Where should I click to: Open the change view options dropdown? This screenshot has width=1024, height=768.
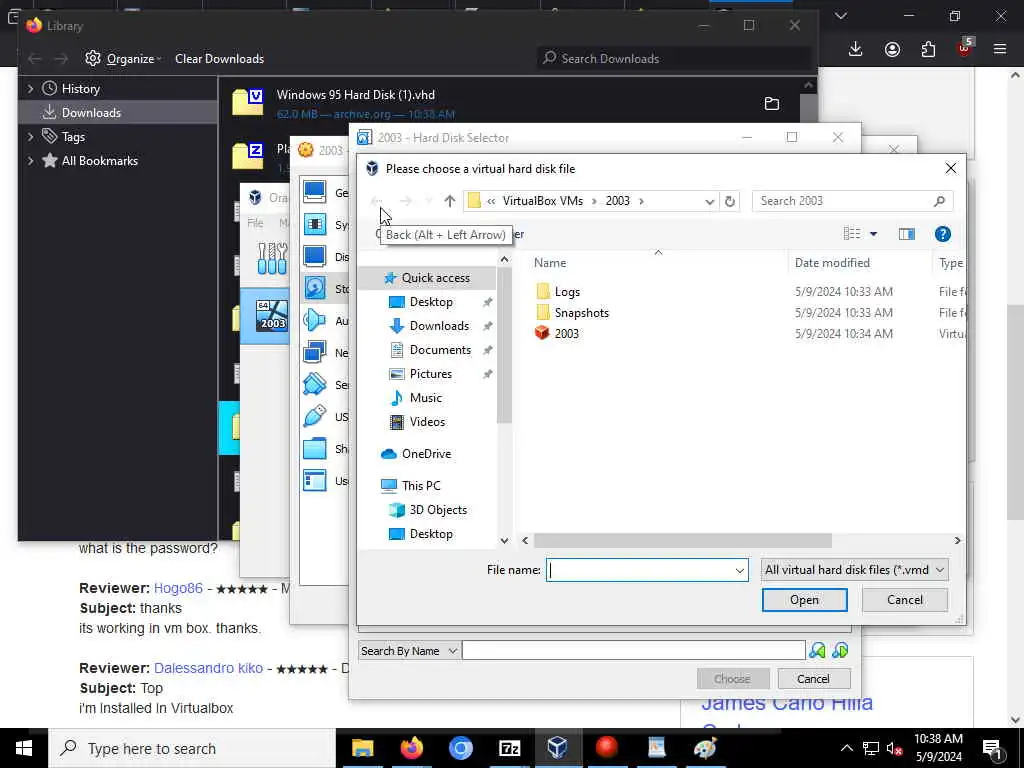tap(873, 234)
